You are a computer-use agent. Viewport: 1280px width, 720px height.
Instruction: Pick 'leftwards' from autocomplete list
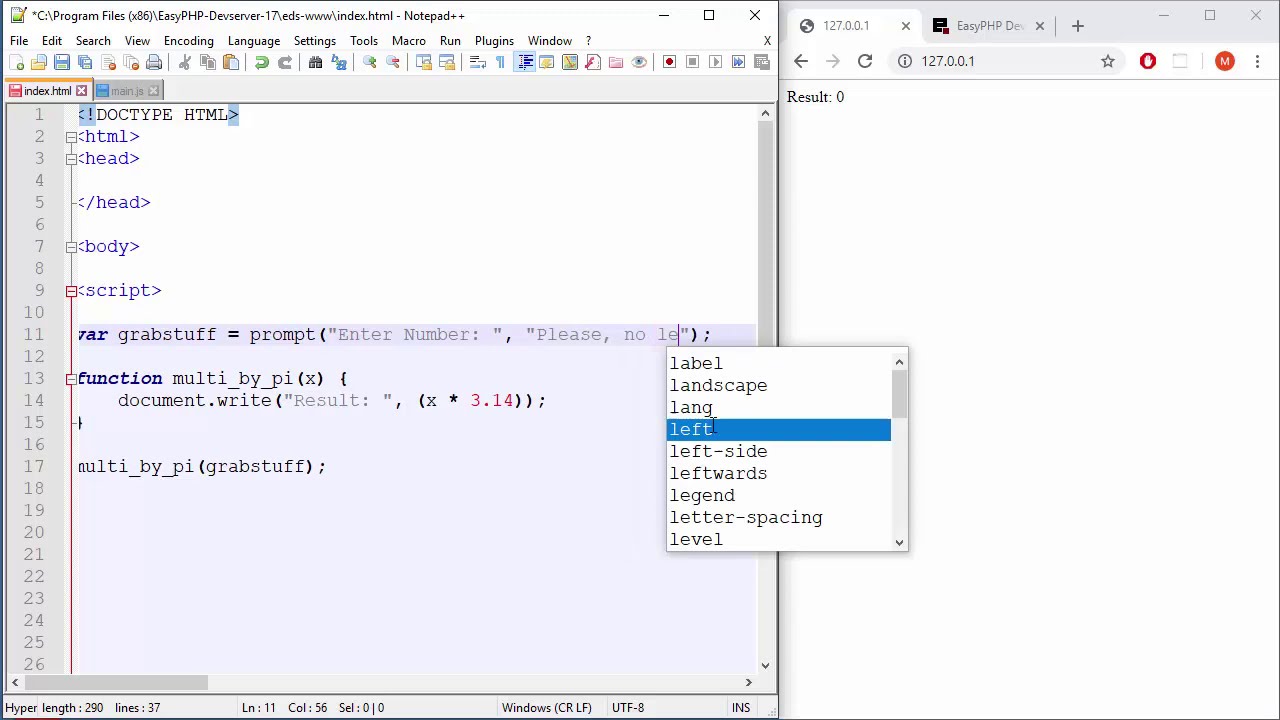tap(779, 473)
